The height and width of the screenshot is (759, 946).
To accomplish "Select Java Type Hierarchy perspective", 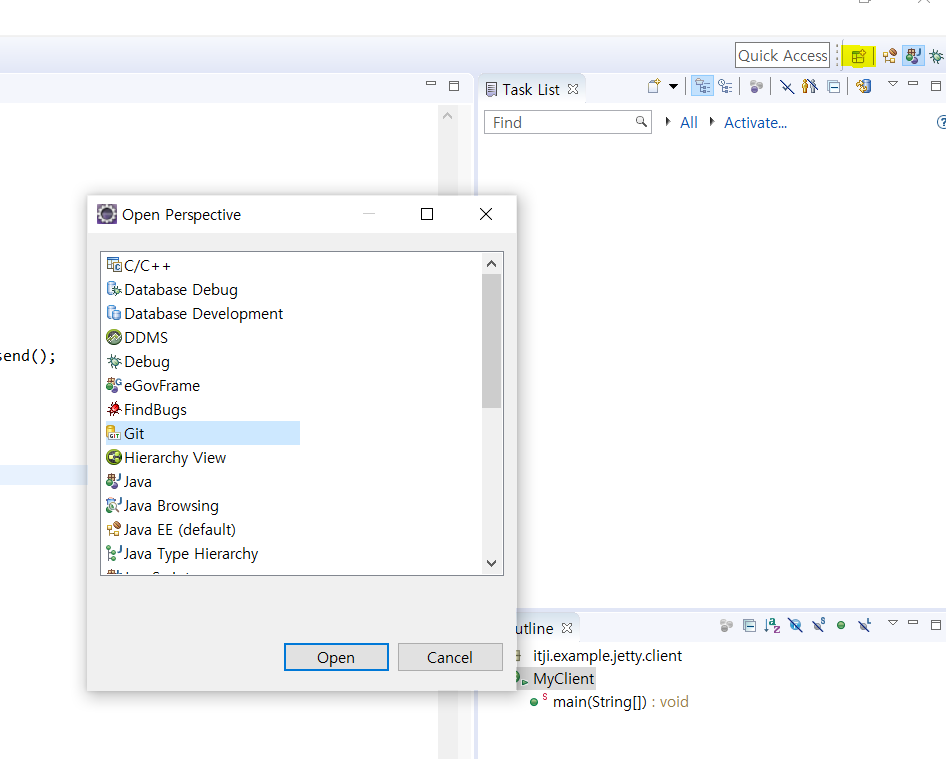I will tap(182, 553).
